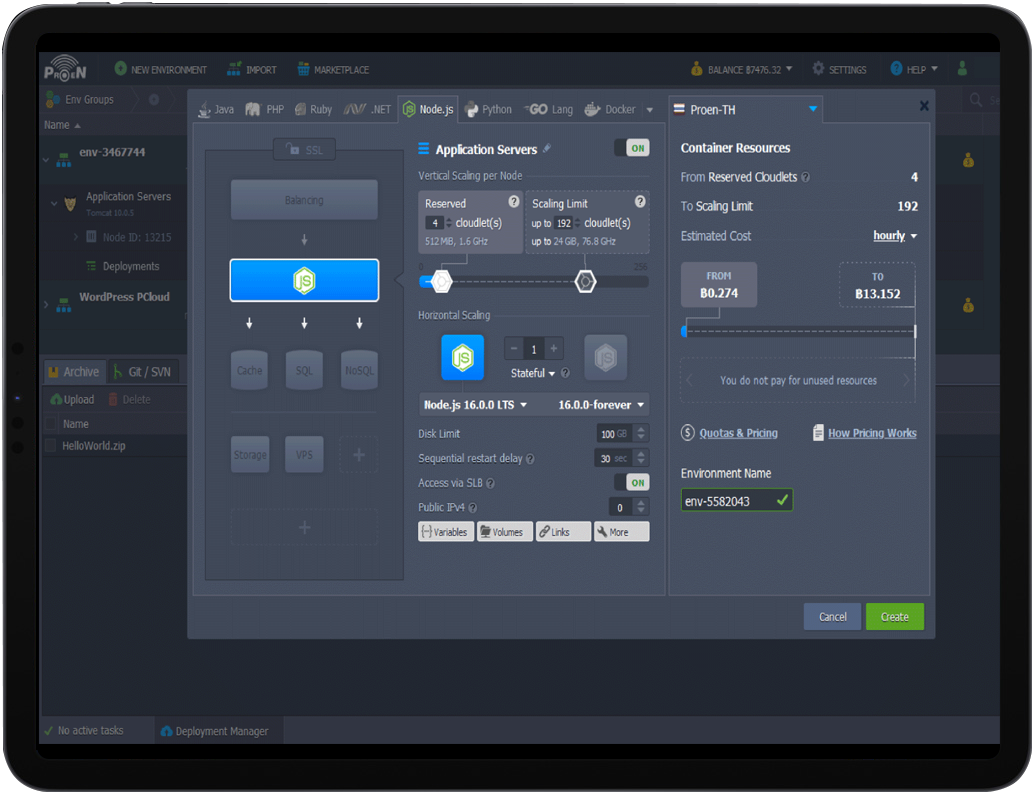Add an SQL database node
The image size is (1034, 794).
click(x=304, y=370)
